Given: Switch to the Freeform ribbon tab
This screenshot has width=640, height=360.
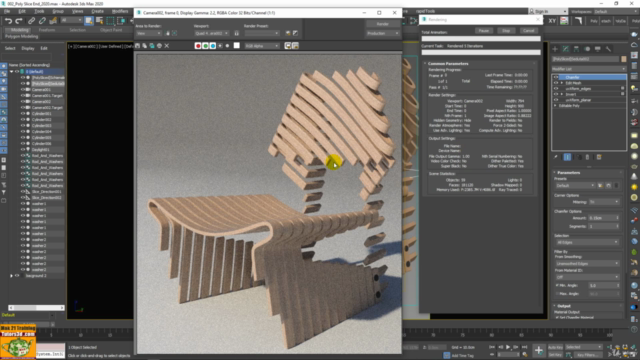Looking at the screenshot, I should point(47,30).
